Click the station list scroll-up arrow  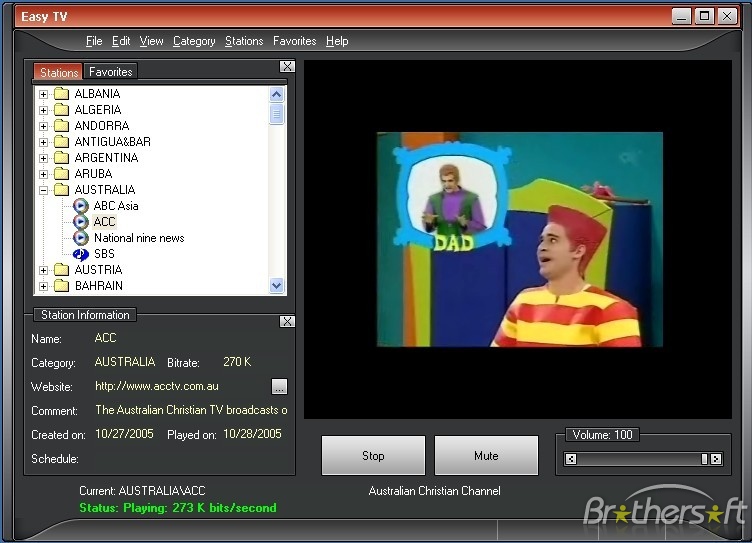click(276, 94)
